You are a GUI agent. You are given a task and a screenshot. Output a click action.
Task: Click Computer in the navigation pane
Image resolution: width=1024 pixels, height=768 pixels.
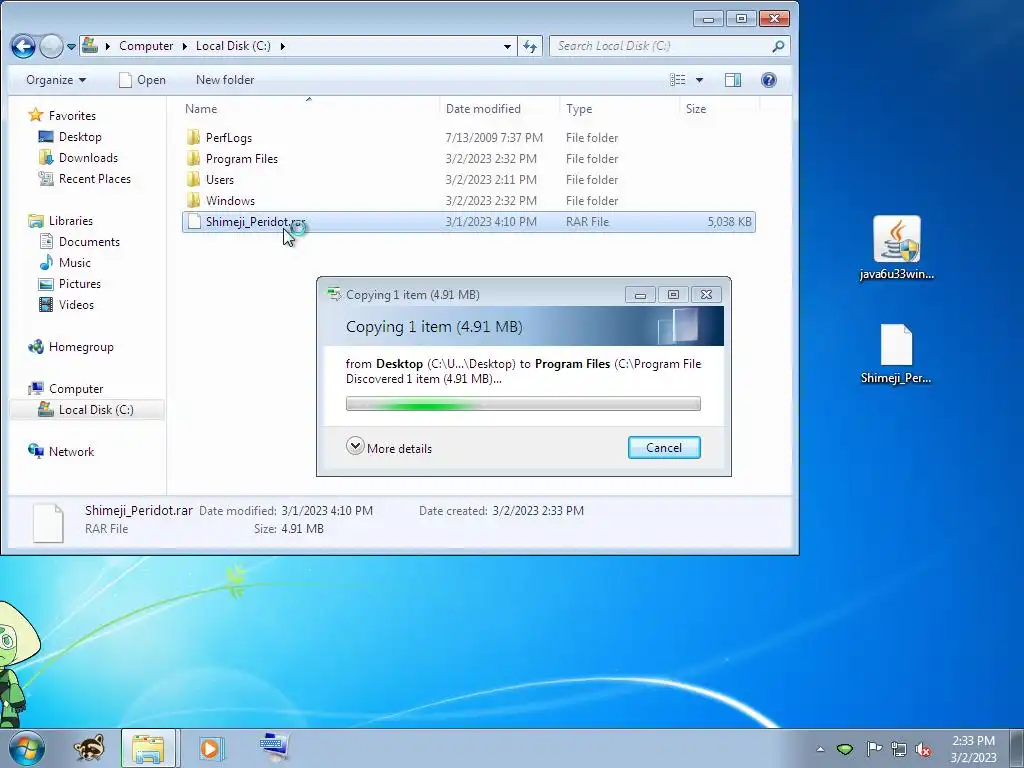click(65, 389)
